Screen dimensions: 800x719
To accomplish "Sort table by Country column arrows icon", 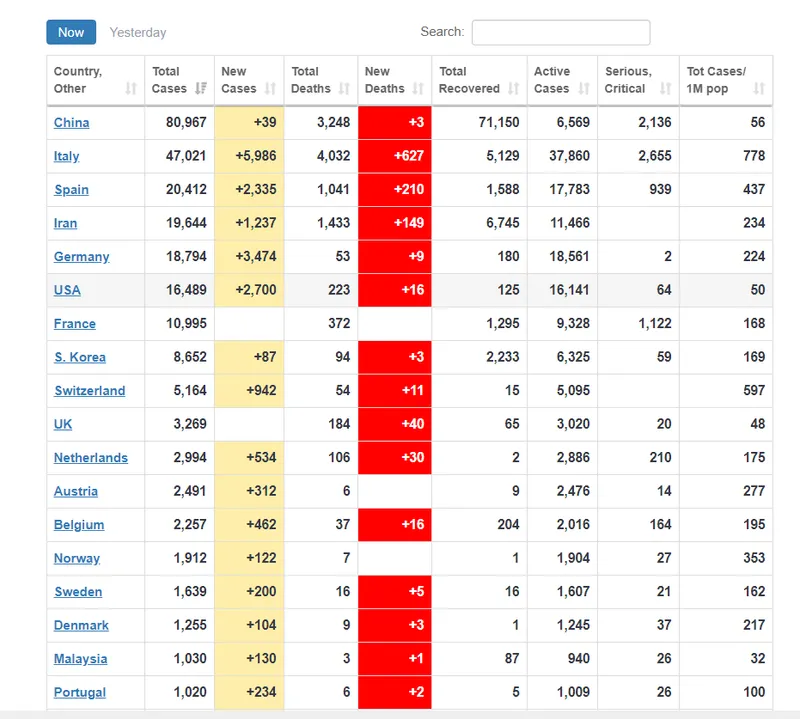I will pos(131,89).
